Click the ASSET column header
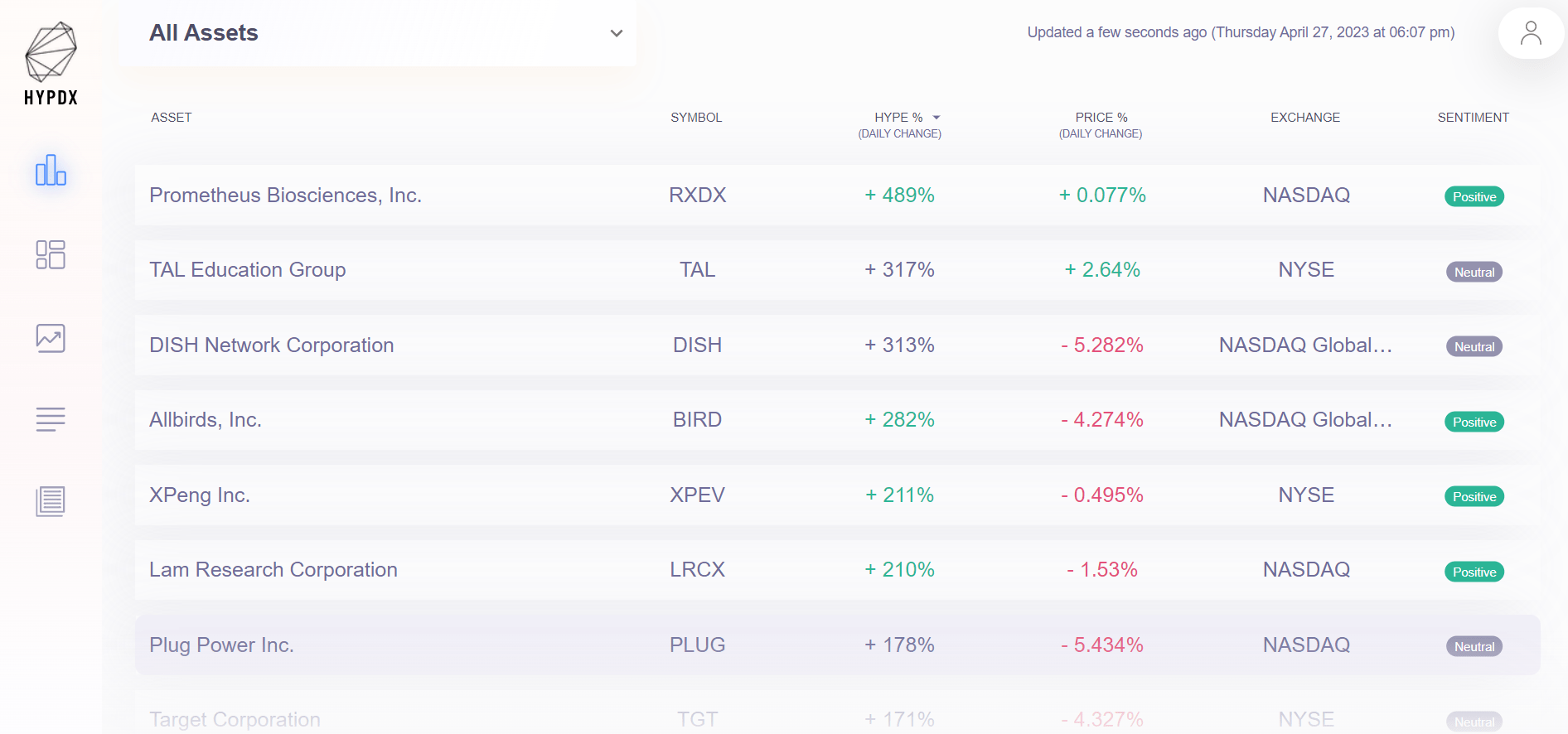This screenshot has width=1568, height=734. [172, 118]
